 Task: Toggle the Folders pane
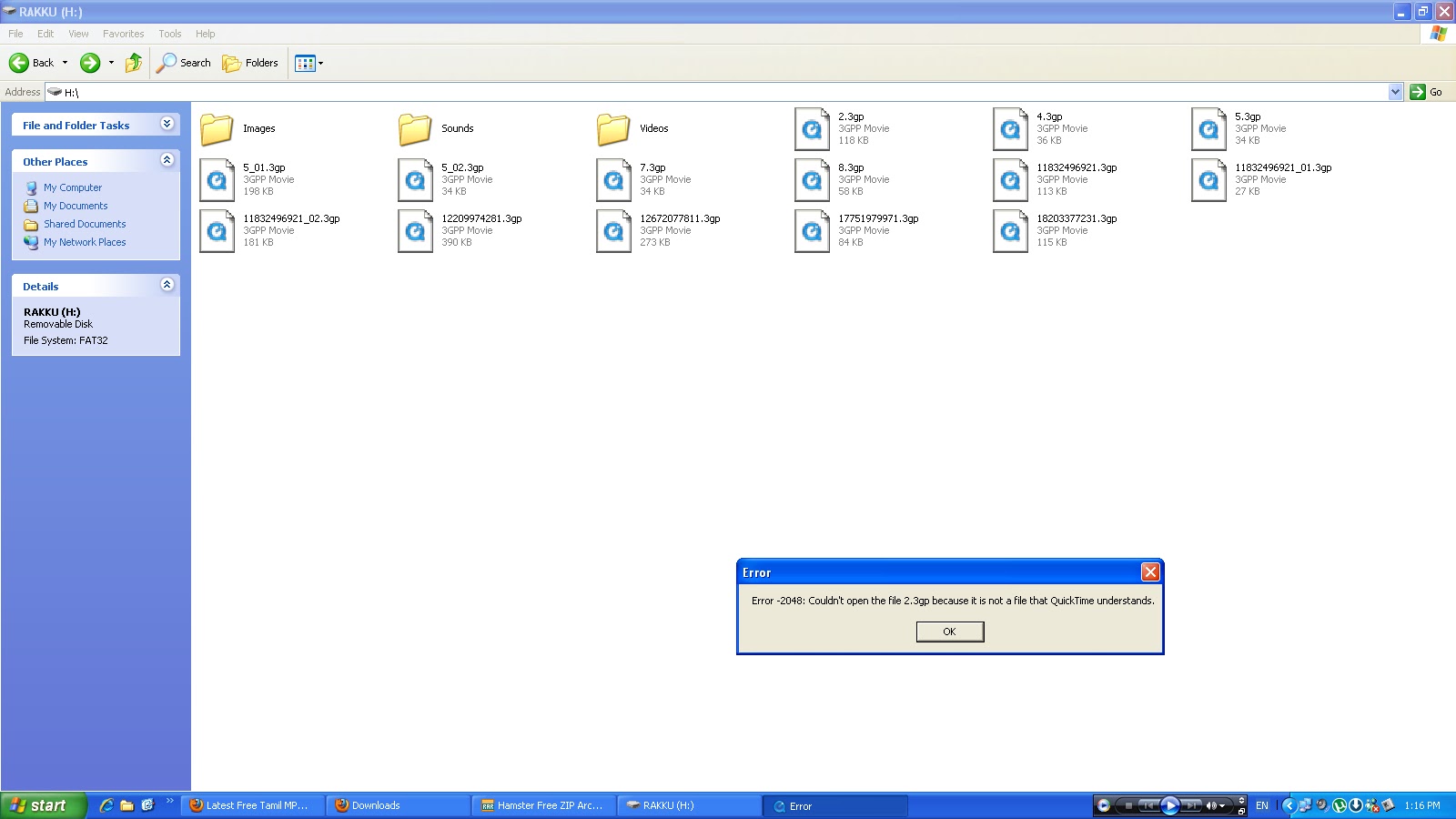coord(250,63)
